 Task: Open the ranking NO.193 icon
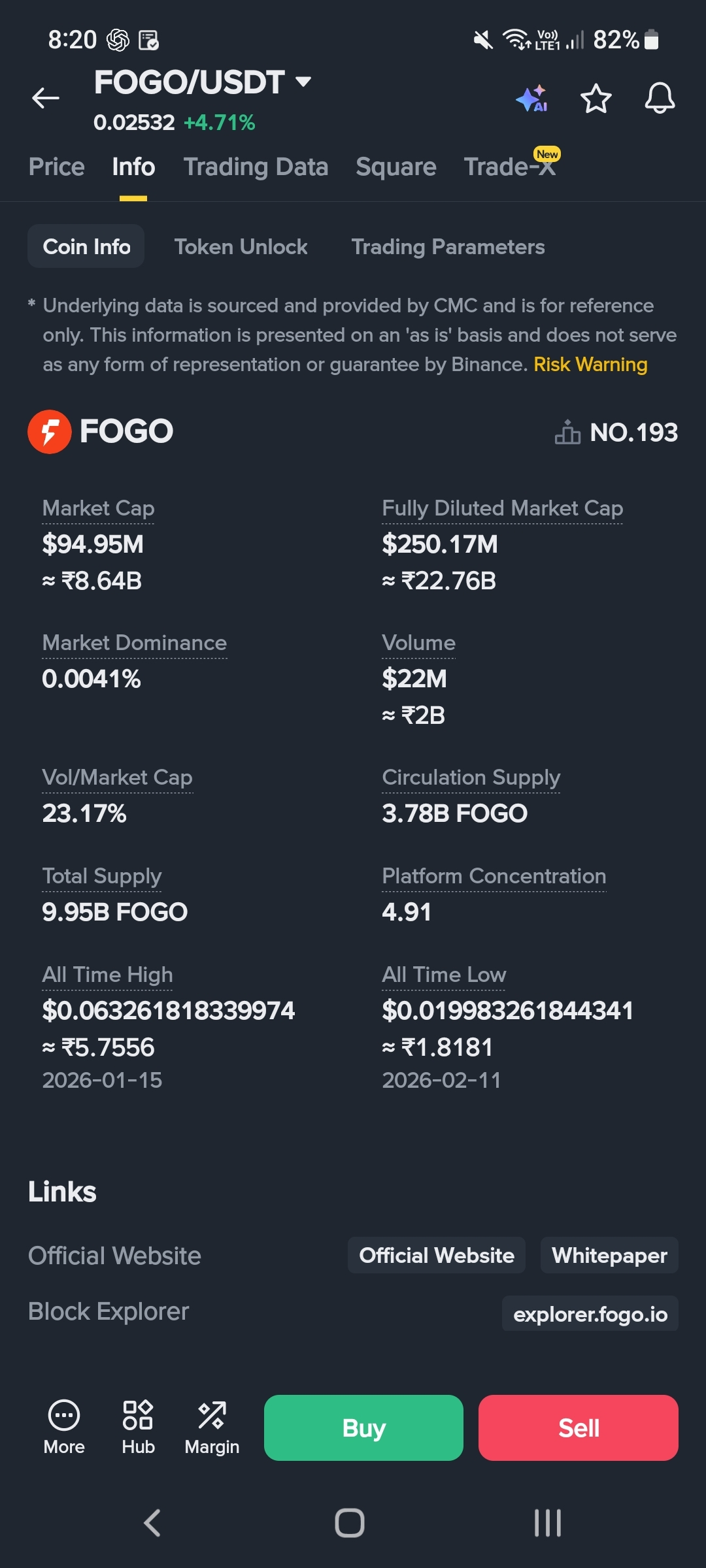coord(567,433)
